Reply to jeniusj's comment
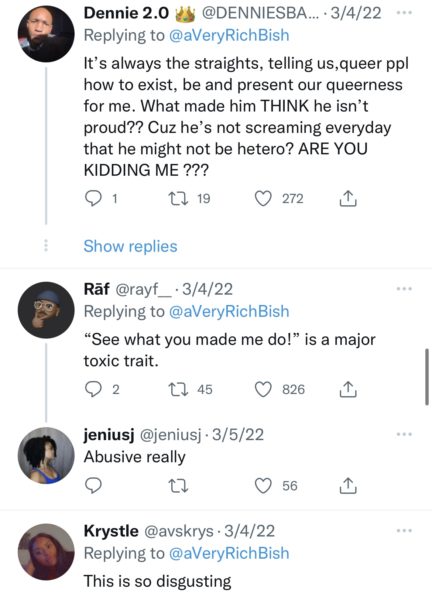The image size is (432, 600). 93,486
